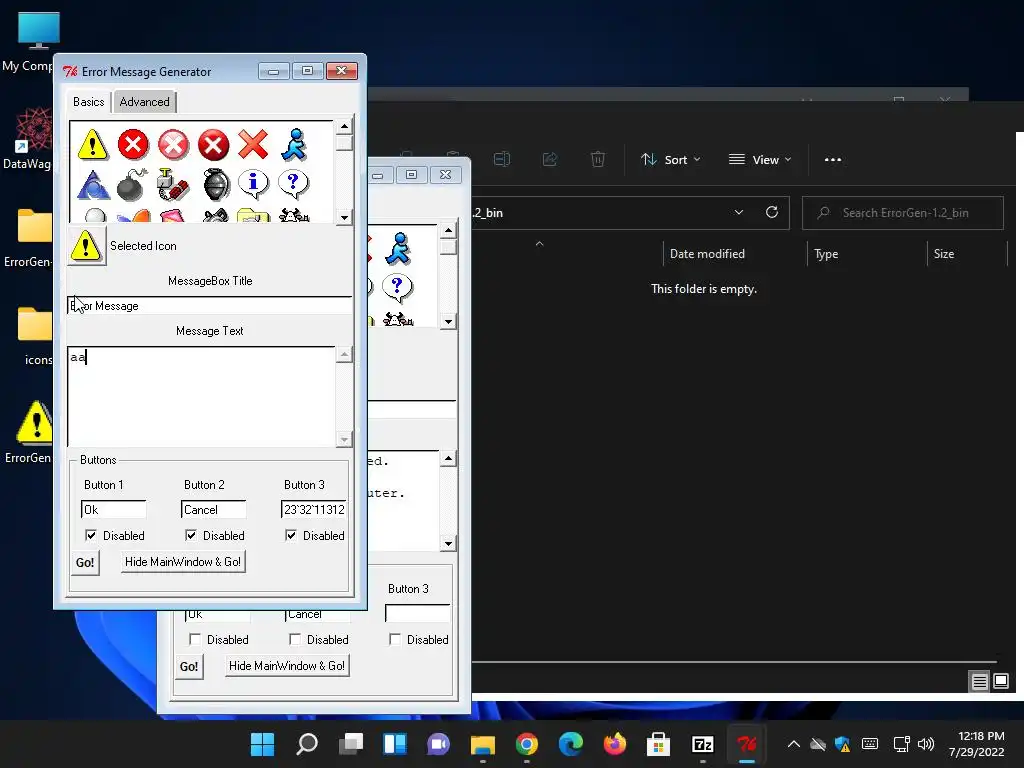Uncheck Disabled under Button 1 in front window
Image resolution: width=1024 pixels, height=768 pixels.
tap(91, 536)
